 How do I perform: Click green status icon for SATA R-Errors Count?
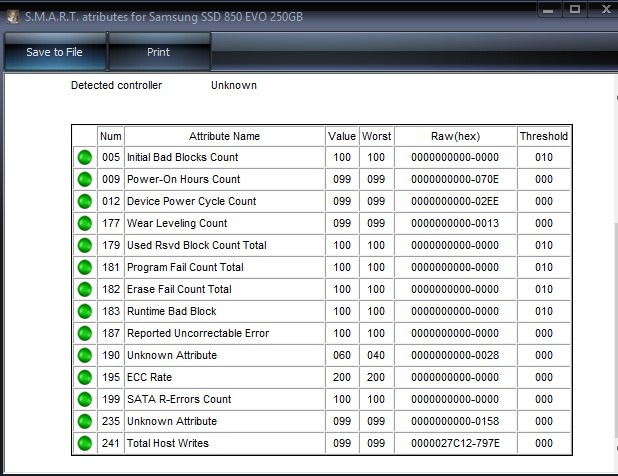[x=85, y=400]
